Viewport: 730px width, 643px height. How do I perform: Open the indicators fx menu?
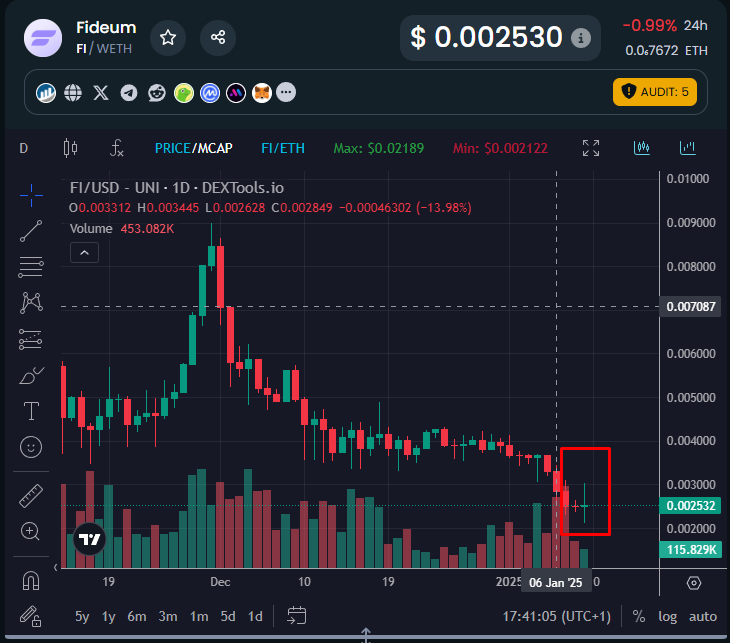pos(116,148)
